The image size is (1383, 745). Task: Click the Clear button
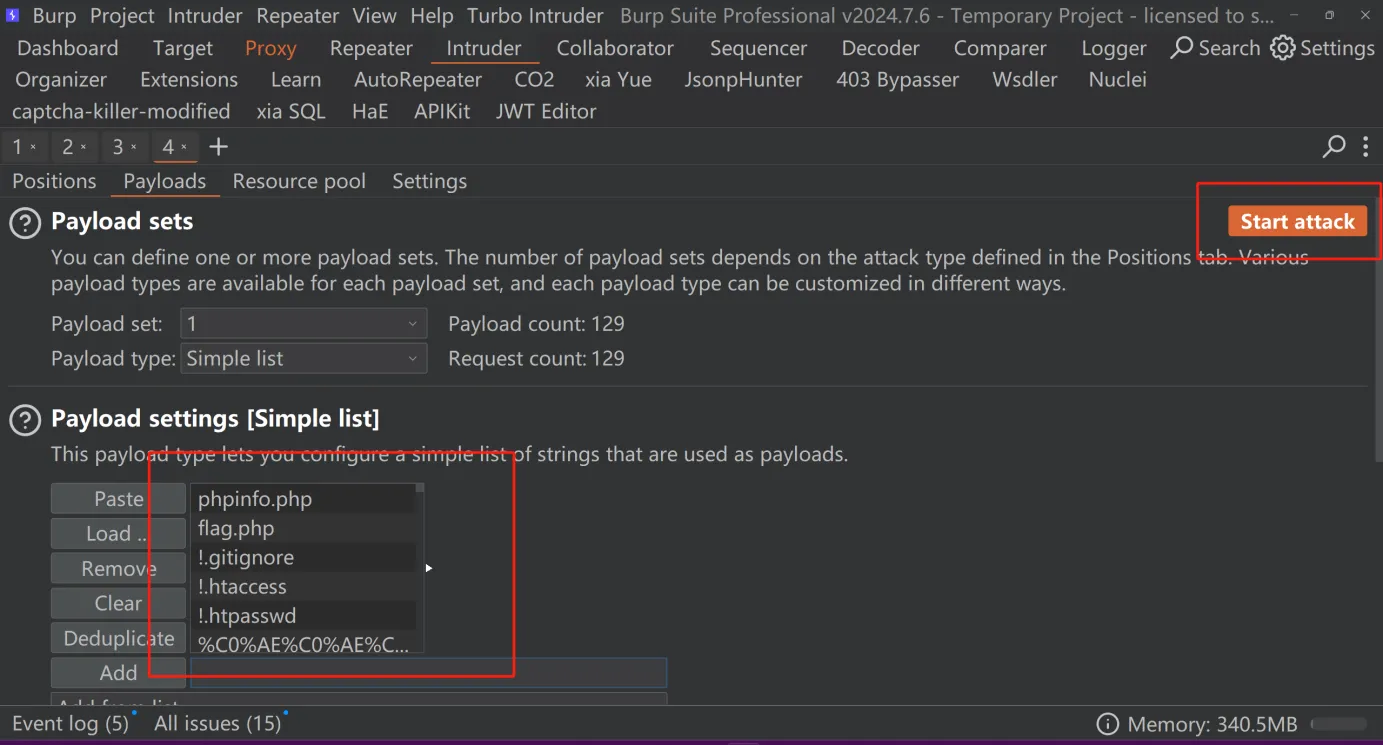(118, 604)
